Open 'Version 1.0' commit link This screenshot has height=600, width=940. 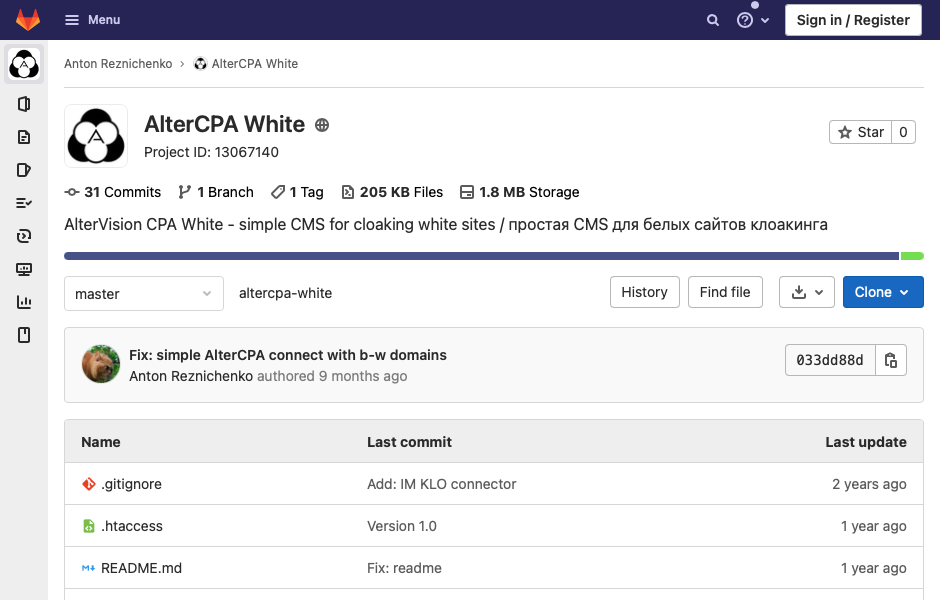click(402, 526)
